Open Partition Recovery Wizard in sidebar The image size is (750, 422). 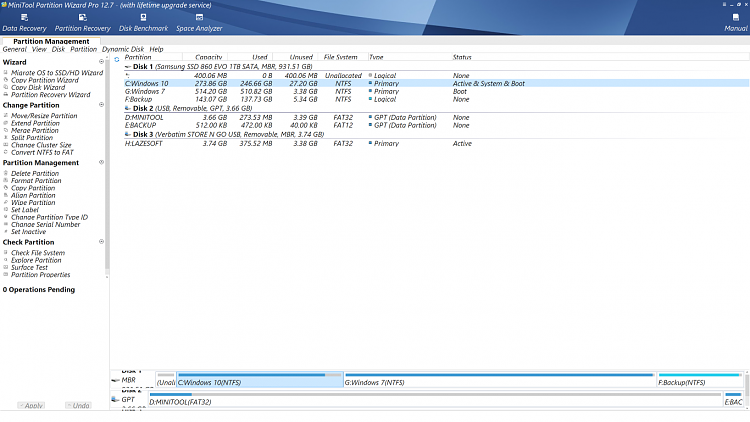(51, 95)
